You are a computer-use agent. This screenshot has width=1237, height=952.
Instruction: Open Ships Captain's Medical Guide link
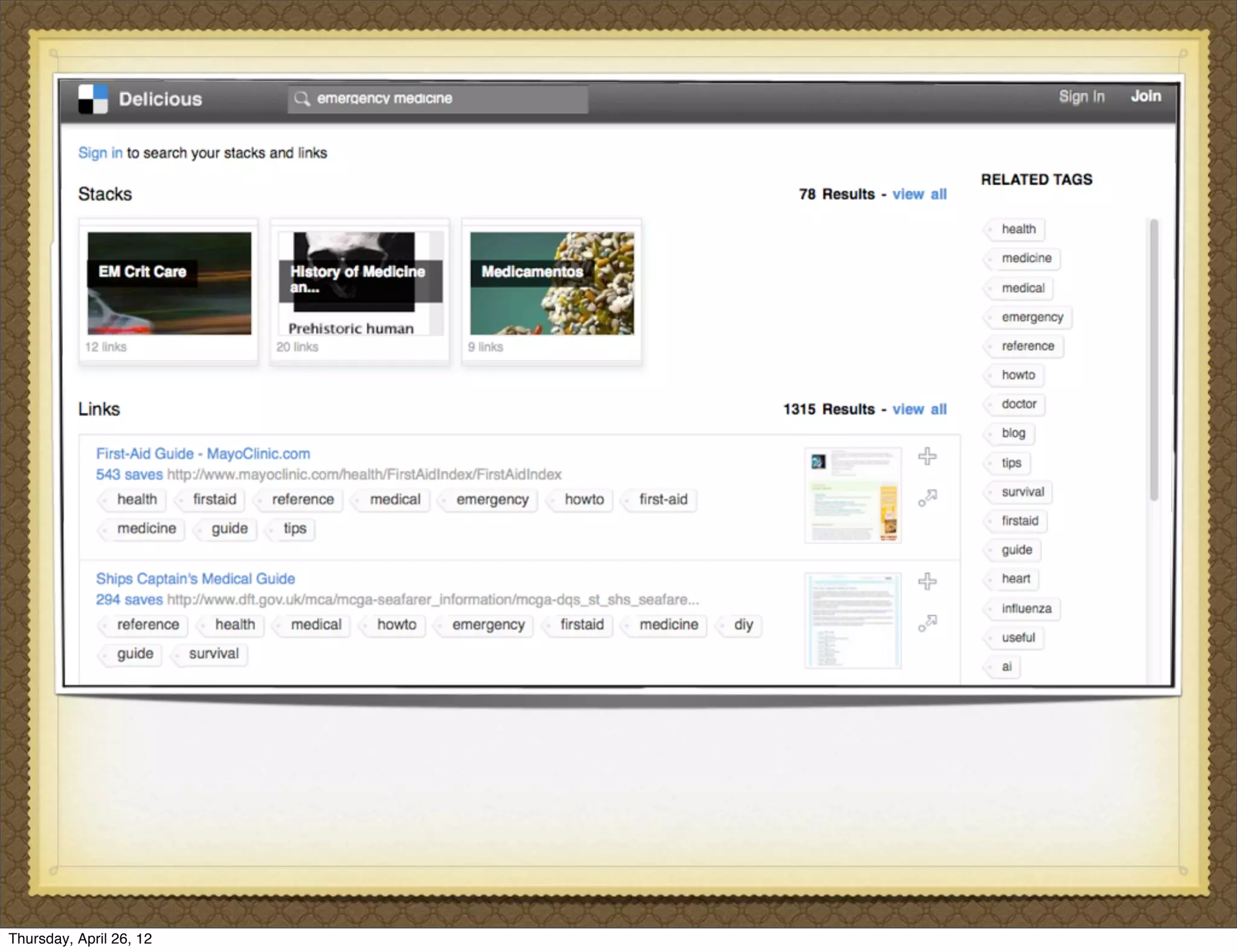[x=195, y=579]
